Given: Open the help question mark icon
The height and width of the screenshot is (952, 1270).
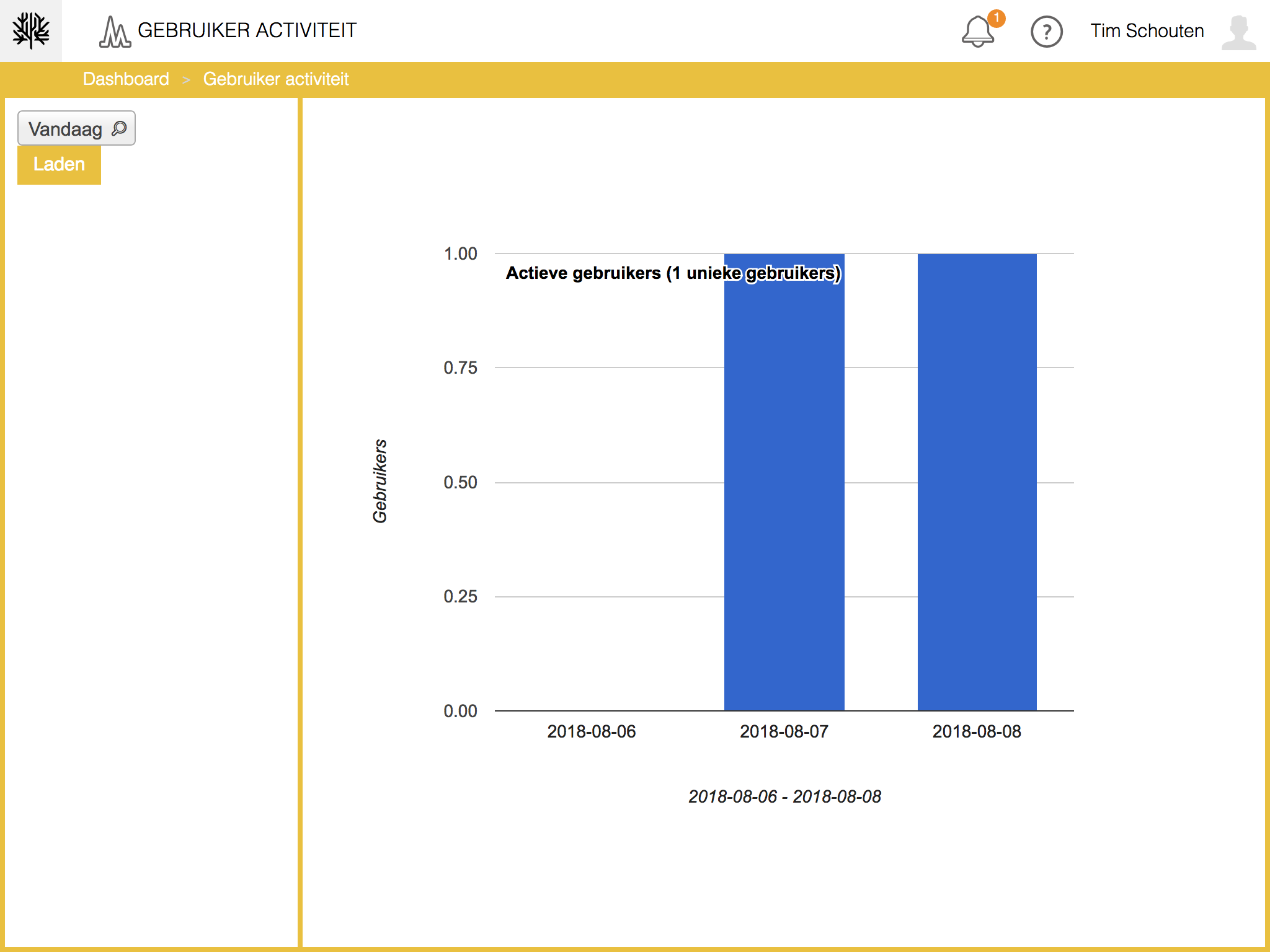Looking at the screenshot, I should click(1046, 32).
